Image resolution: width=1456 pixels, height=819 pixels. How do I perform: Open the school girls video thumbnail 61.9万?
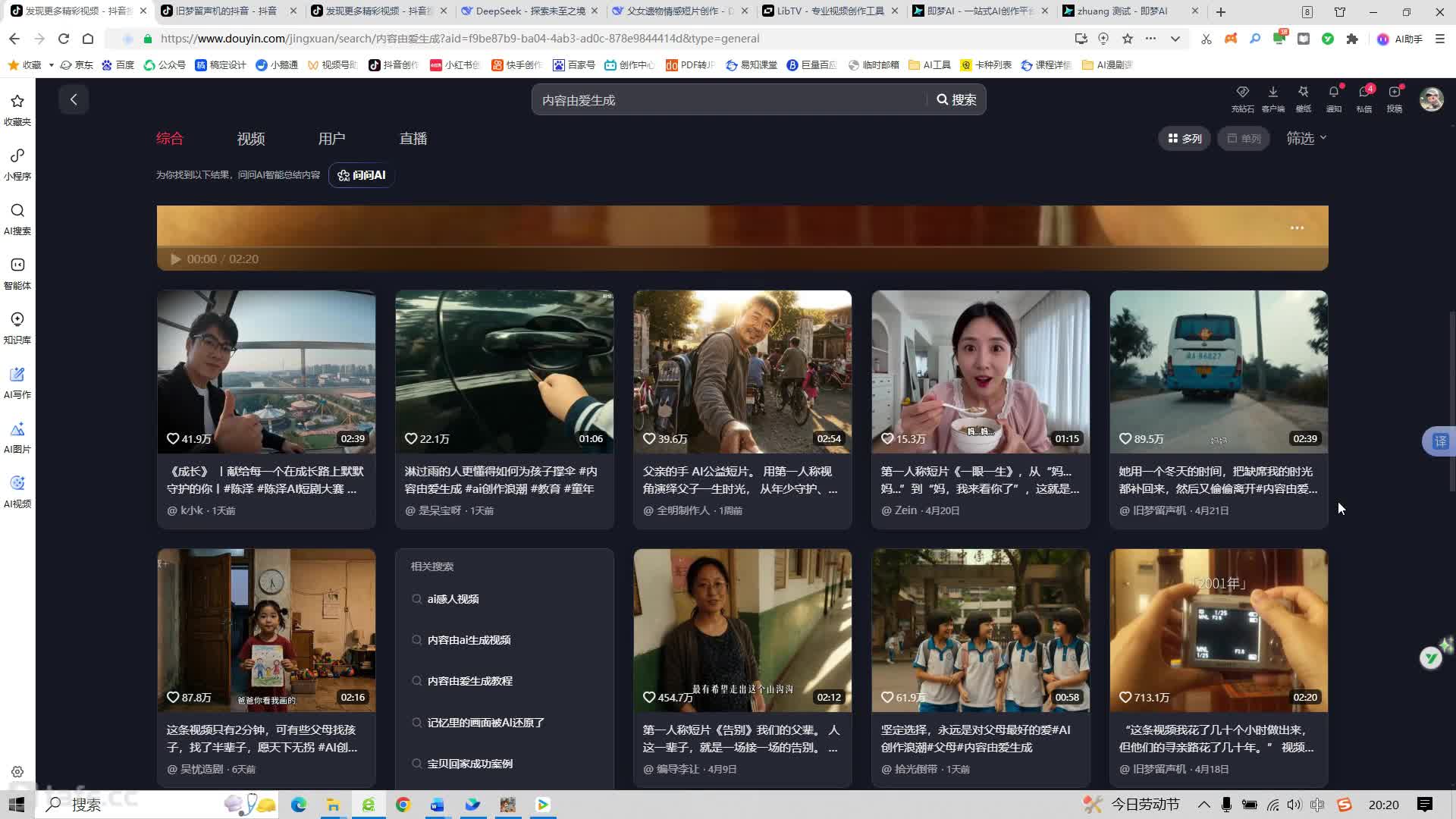click(981, 630)
